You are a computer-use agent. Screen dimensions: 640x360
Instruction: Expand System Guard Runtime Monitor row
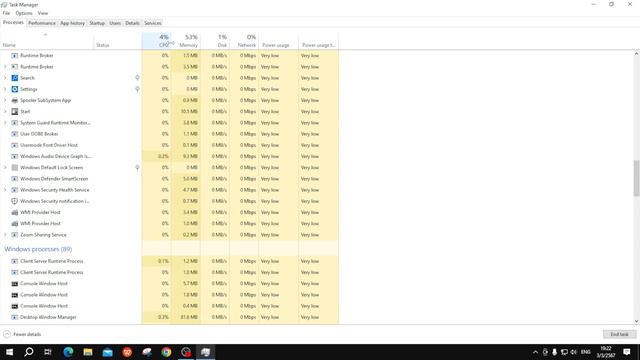[x=5, y=123]
